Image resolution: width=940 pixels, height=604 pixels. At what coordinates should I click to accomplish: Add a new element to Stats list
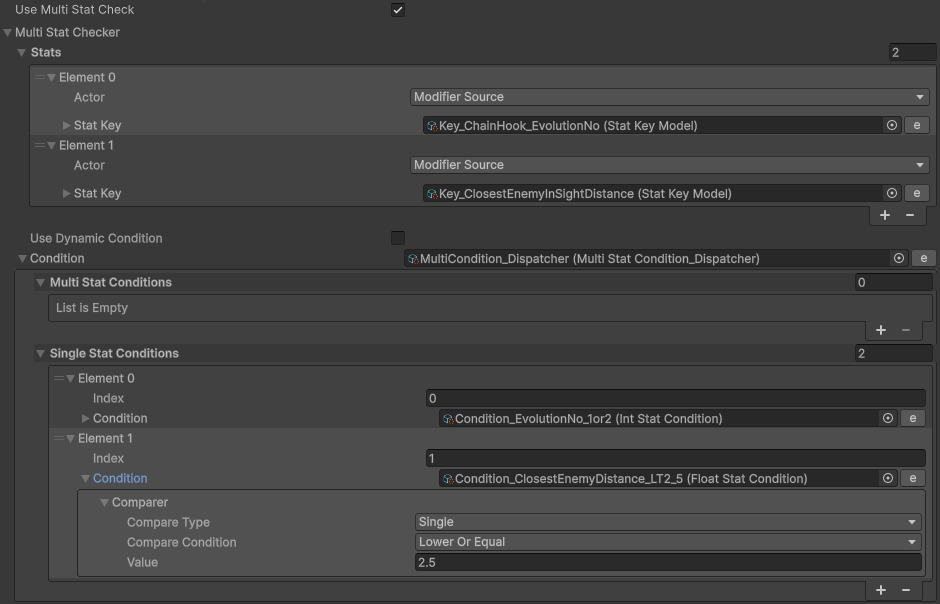885,215
